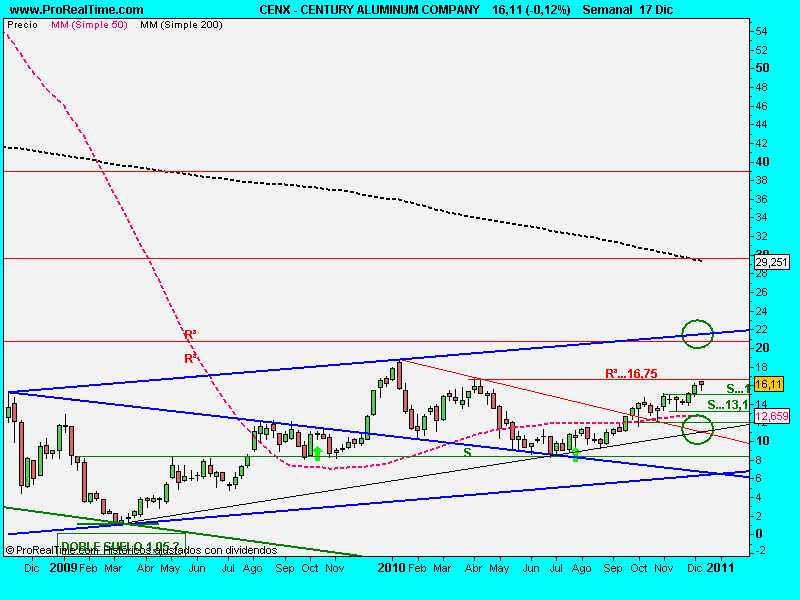Select the Semanal timeframe label
Screen dimensions: 800x600
coord(608,10)
